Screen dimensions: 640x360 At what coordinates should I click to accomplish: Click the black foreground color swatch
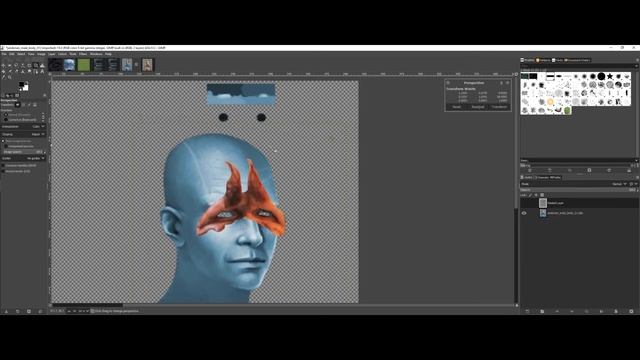pyautogui.click(x=21, y=84)
